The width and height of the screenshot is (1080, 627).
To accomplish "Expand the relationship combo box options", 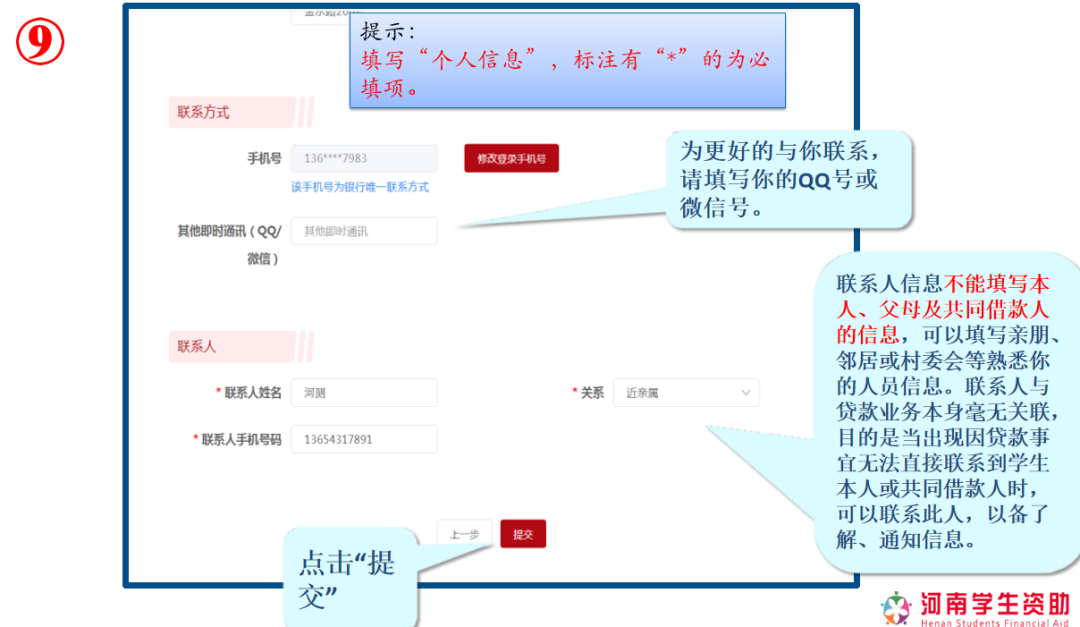I will [686, 392].
